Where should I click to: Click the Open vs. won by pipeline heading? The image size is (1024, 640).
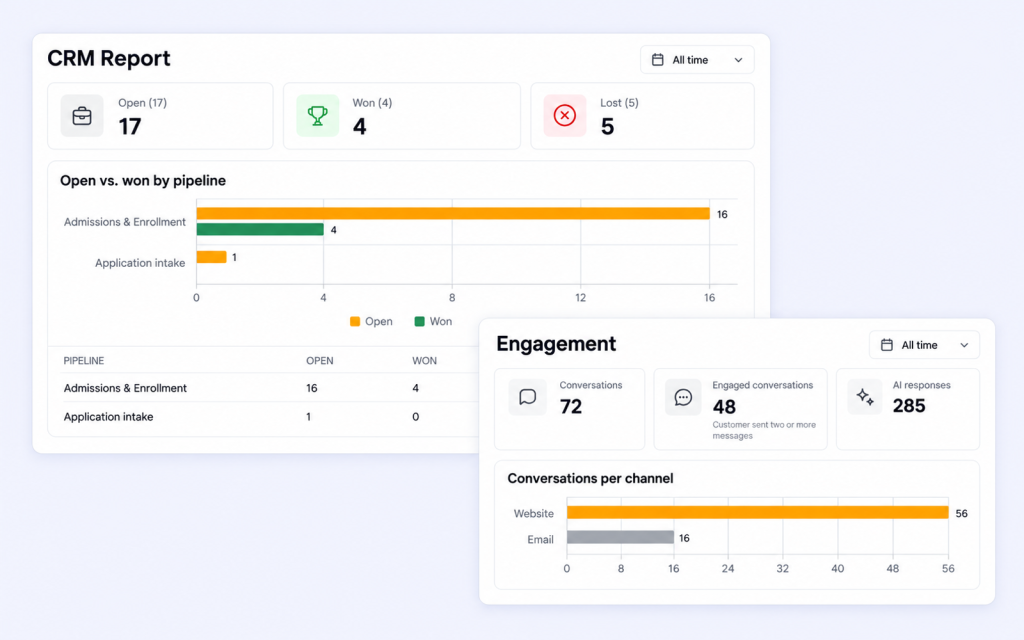pyautogui.click(x=143, y=181)
